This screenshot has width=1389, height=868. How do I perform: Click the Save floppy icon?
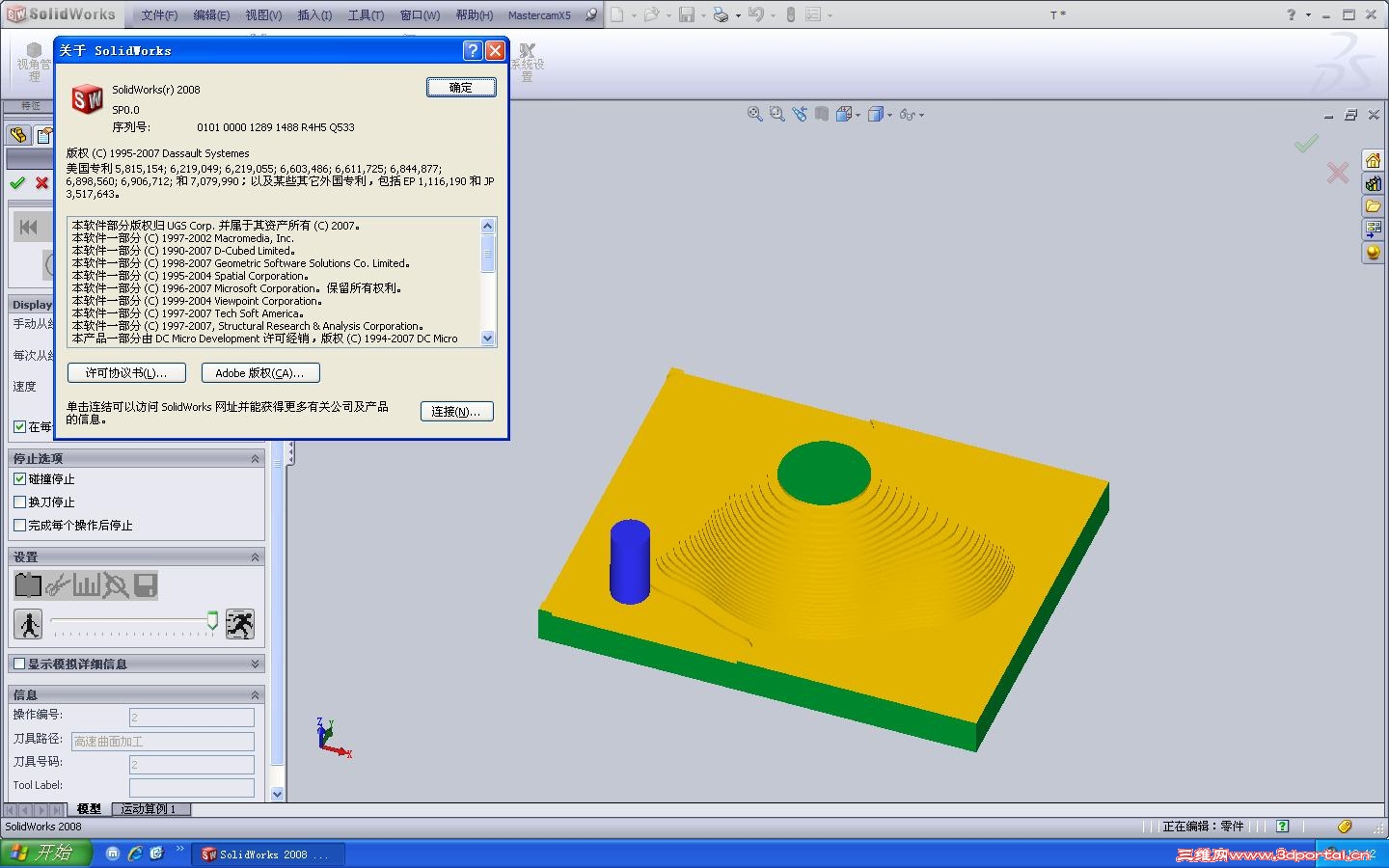[687, 14]
